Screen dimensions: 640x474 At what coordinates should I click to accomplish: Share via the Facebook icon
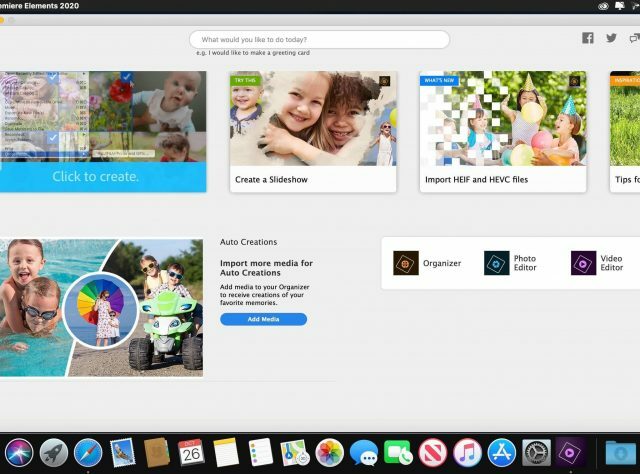pyautogui.click(x=588, y=38)
